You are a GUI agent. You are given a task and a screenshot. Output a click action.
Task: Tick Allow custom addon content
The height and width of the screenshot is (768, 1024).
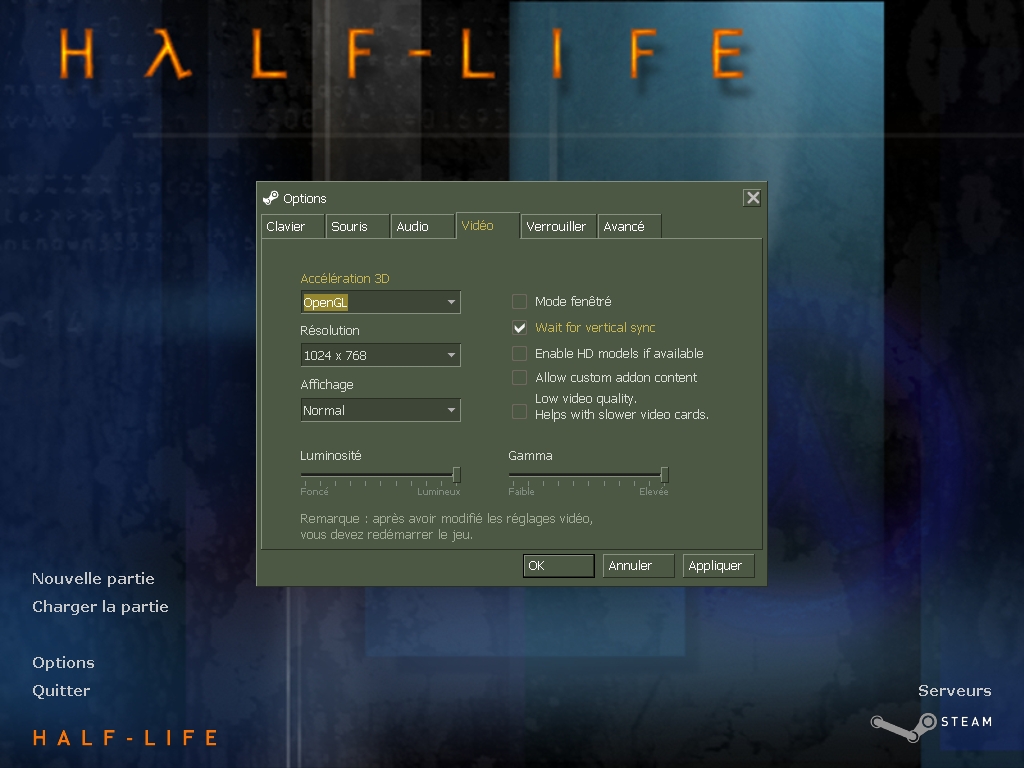coord(519,378)
